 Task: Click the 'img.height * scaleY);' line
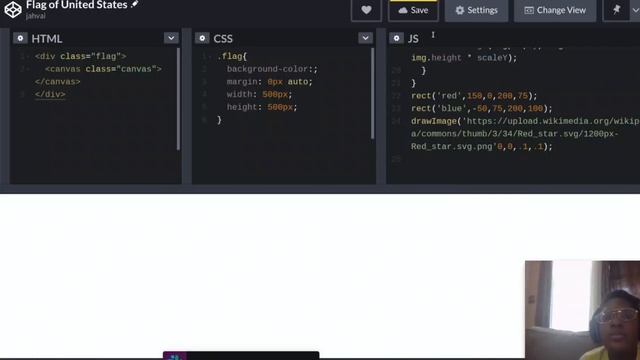464,58
